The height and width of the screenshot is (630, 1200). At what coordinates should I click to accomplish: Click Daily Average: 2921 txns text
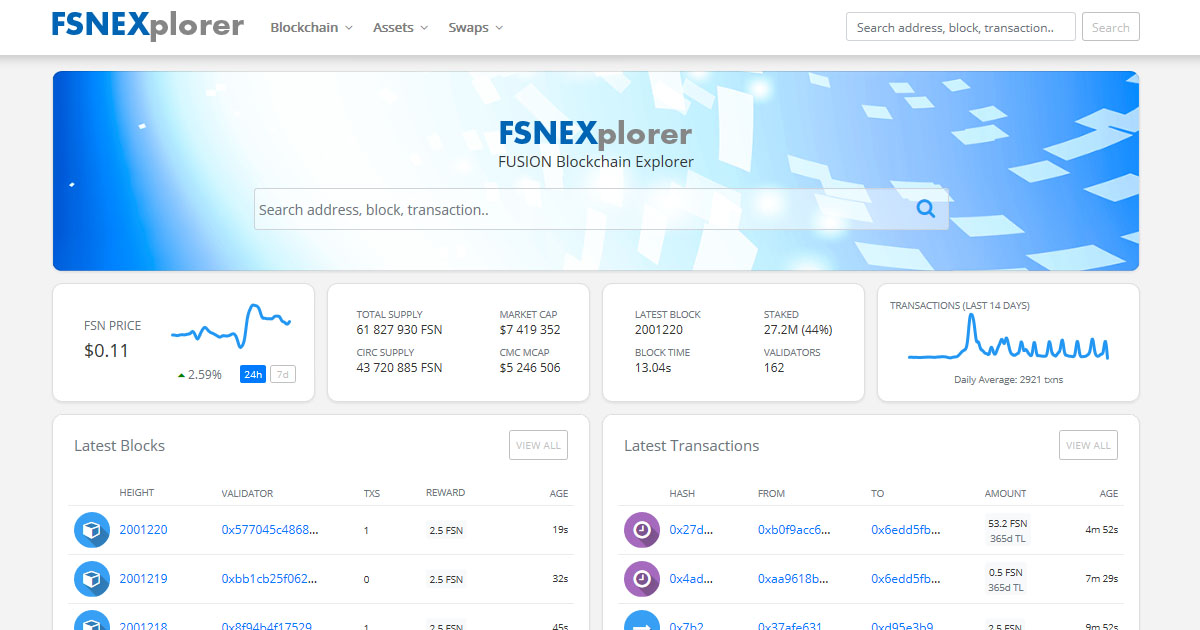[1008, 380]
